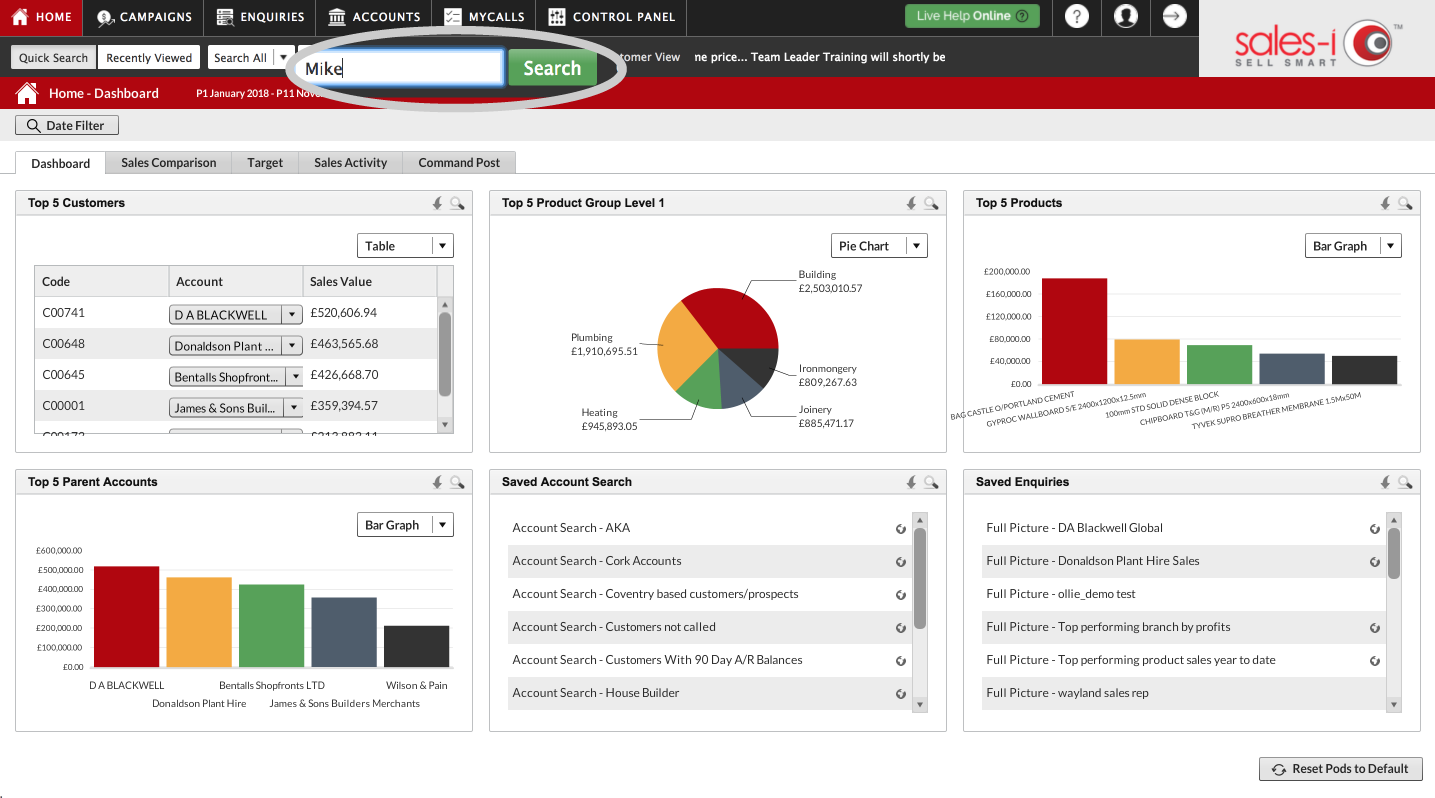Select the Dashboard tab
The image size is (1435, 798).
pyautogui.click(x=60, y=163)
